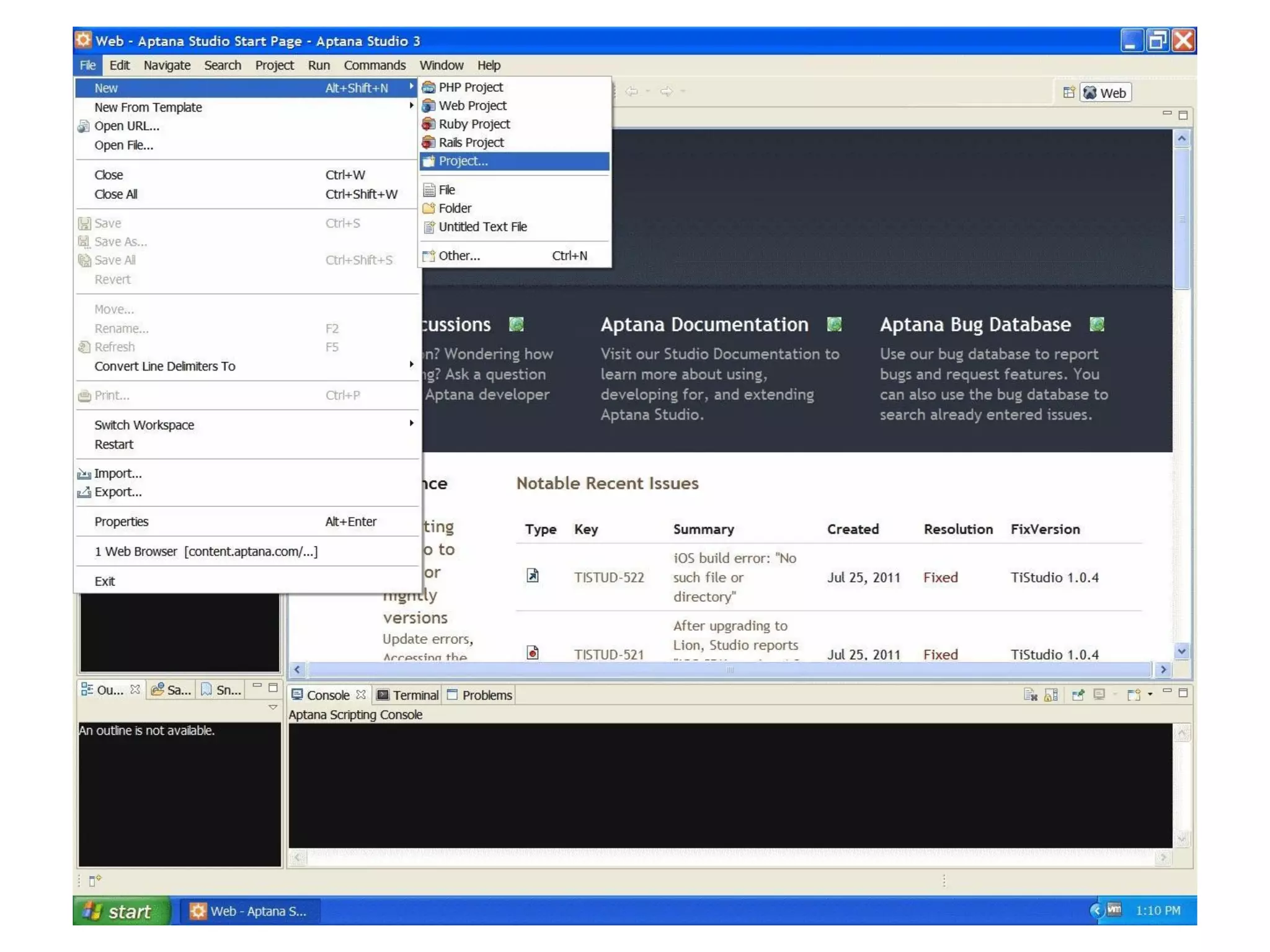Expand the Switch Workspace submenu

[x=247, y=425]
